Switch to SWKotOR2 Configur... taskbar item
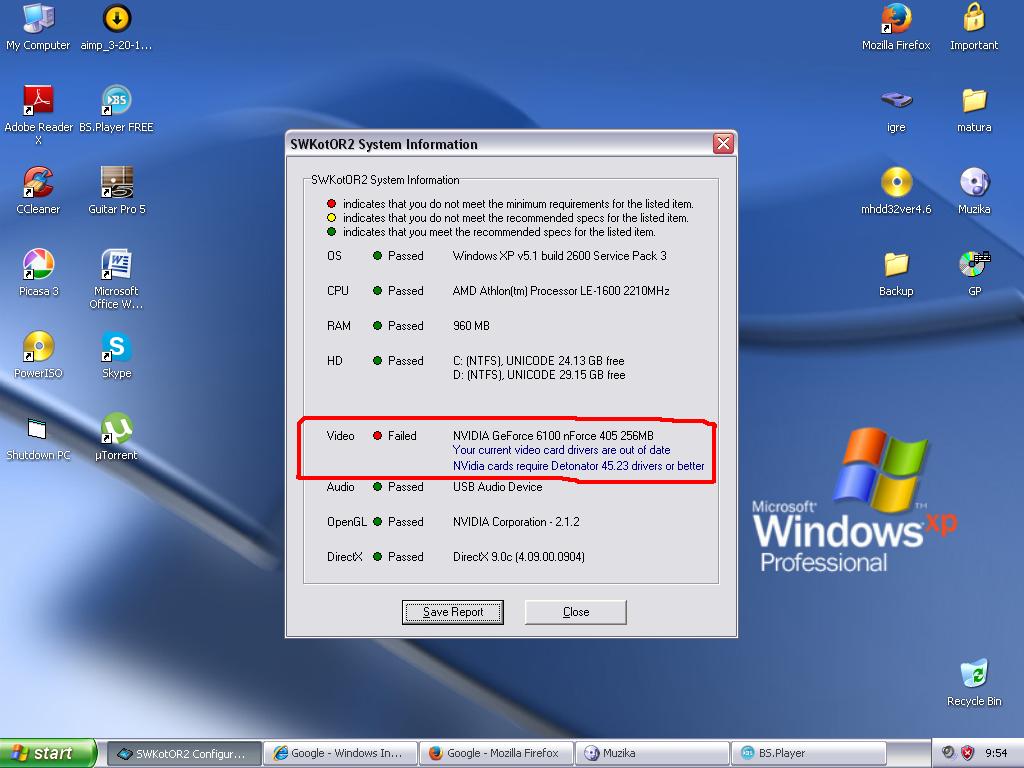This screenshot has height=768, width=1024. pos(184,753)
